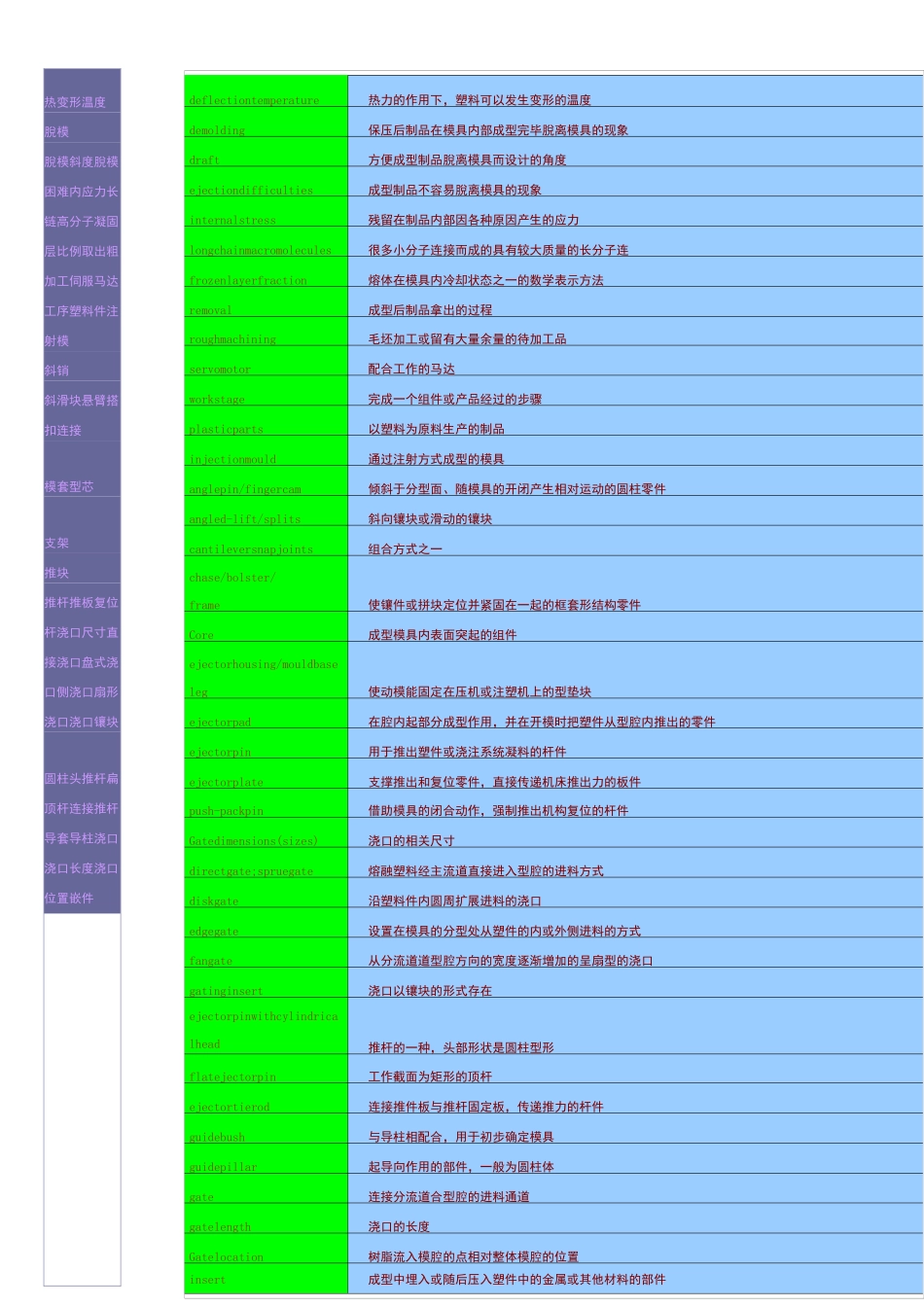Click the definition '浇口以镶块的形式存在'
The width and height of the screenshot is (924, 1307).
(x=430, y=991)
